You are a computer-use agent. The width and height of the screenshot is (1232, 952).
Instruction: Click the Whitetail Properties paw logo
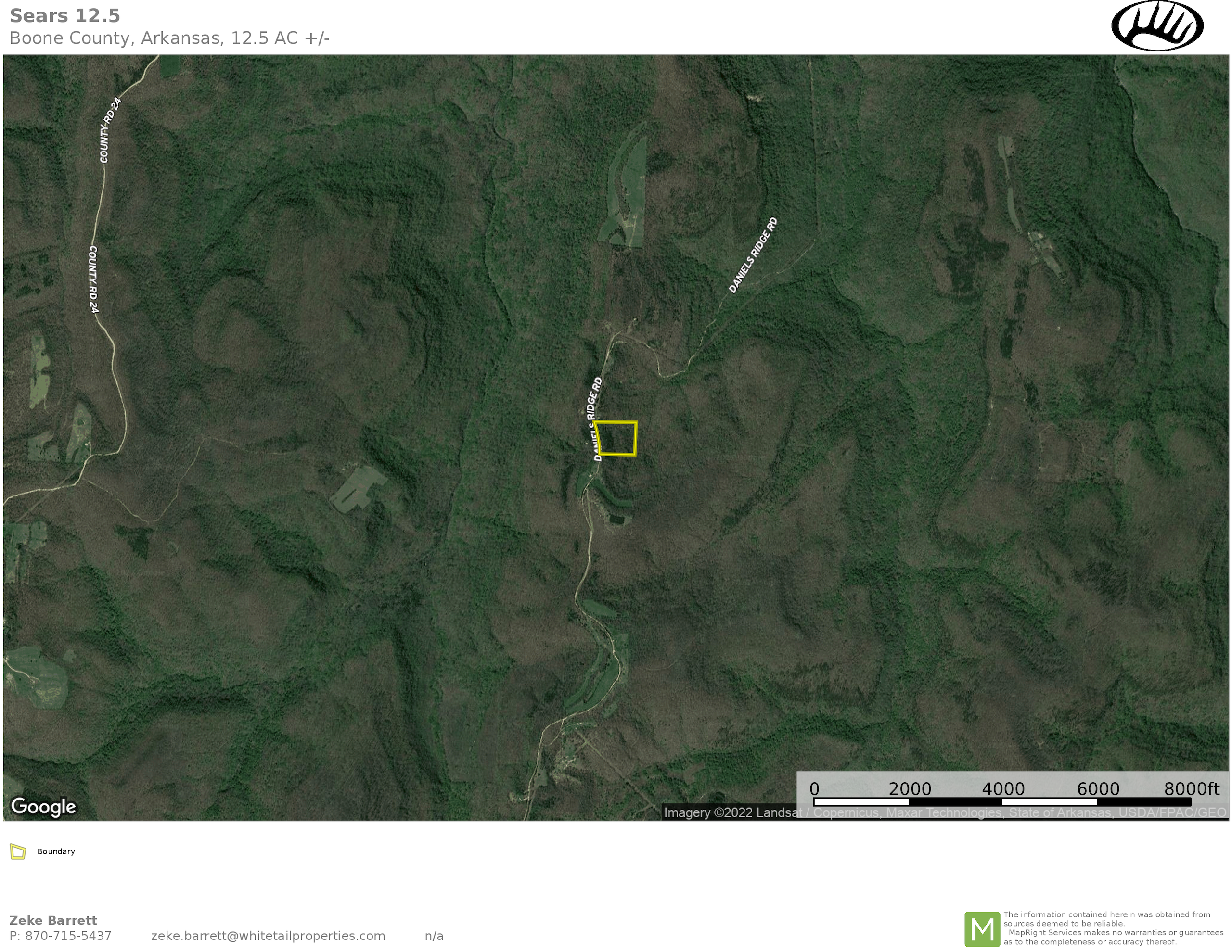pos(1157,26)
